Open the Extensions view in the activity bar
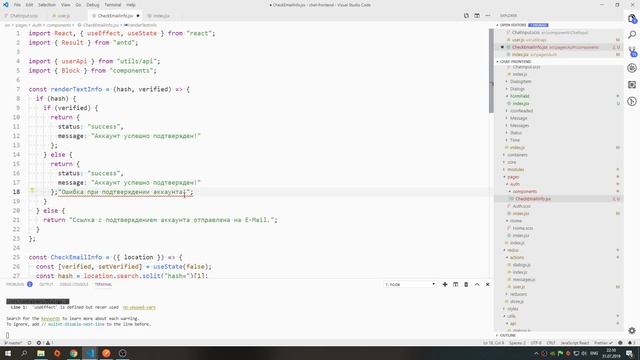 pos(632,84)
